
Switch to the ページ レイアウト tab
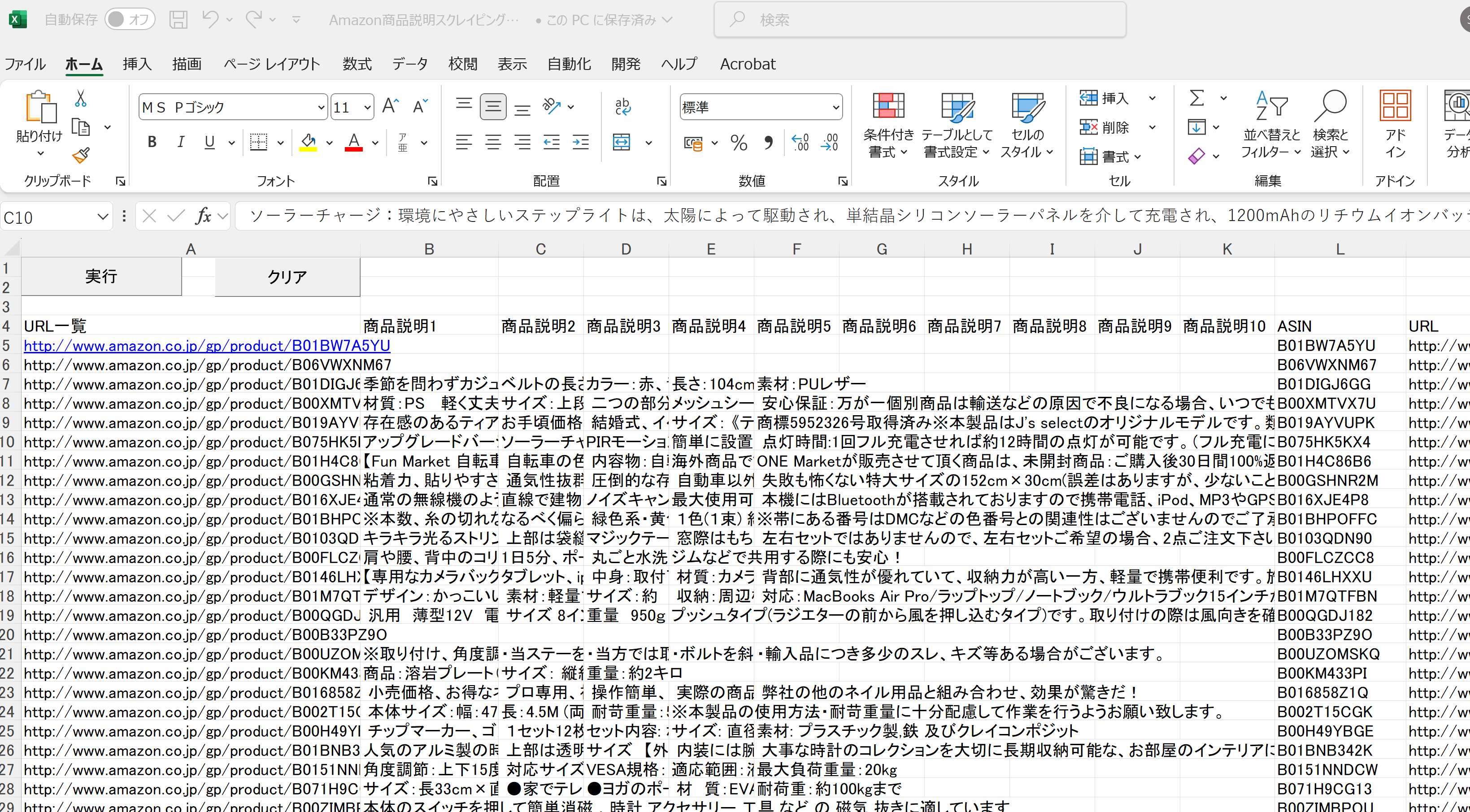click(272, 64)
